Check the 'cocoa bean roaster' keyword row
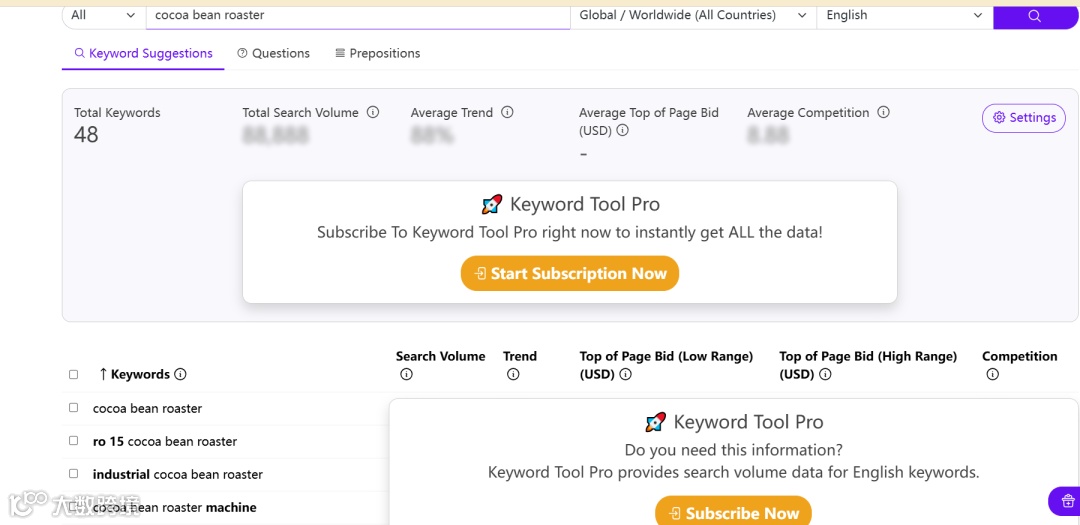This screenshot has width=1080, height=525. [73, 408]
